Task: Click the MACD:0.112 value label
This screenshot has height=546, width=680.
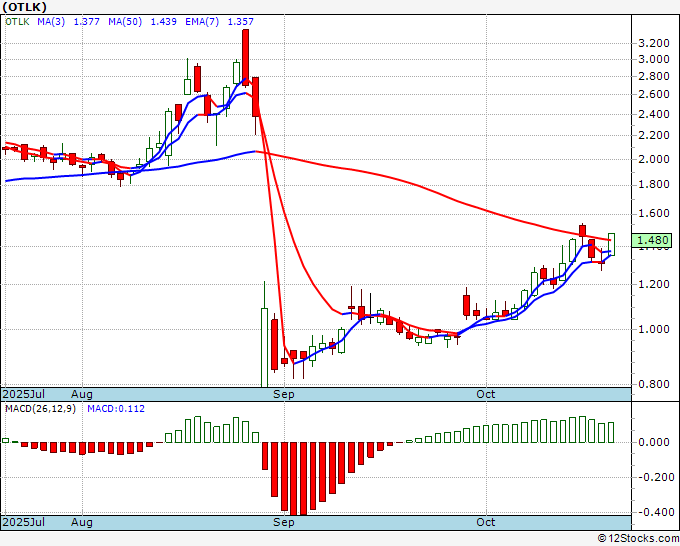Action: (116, 409)
